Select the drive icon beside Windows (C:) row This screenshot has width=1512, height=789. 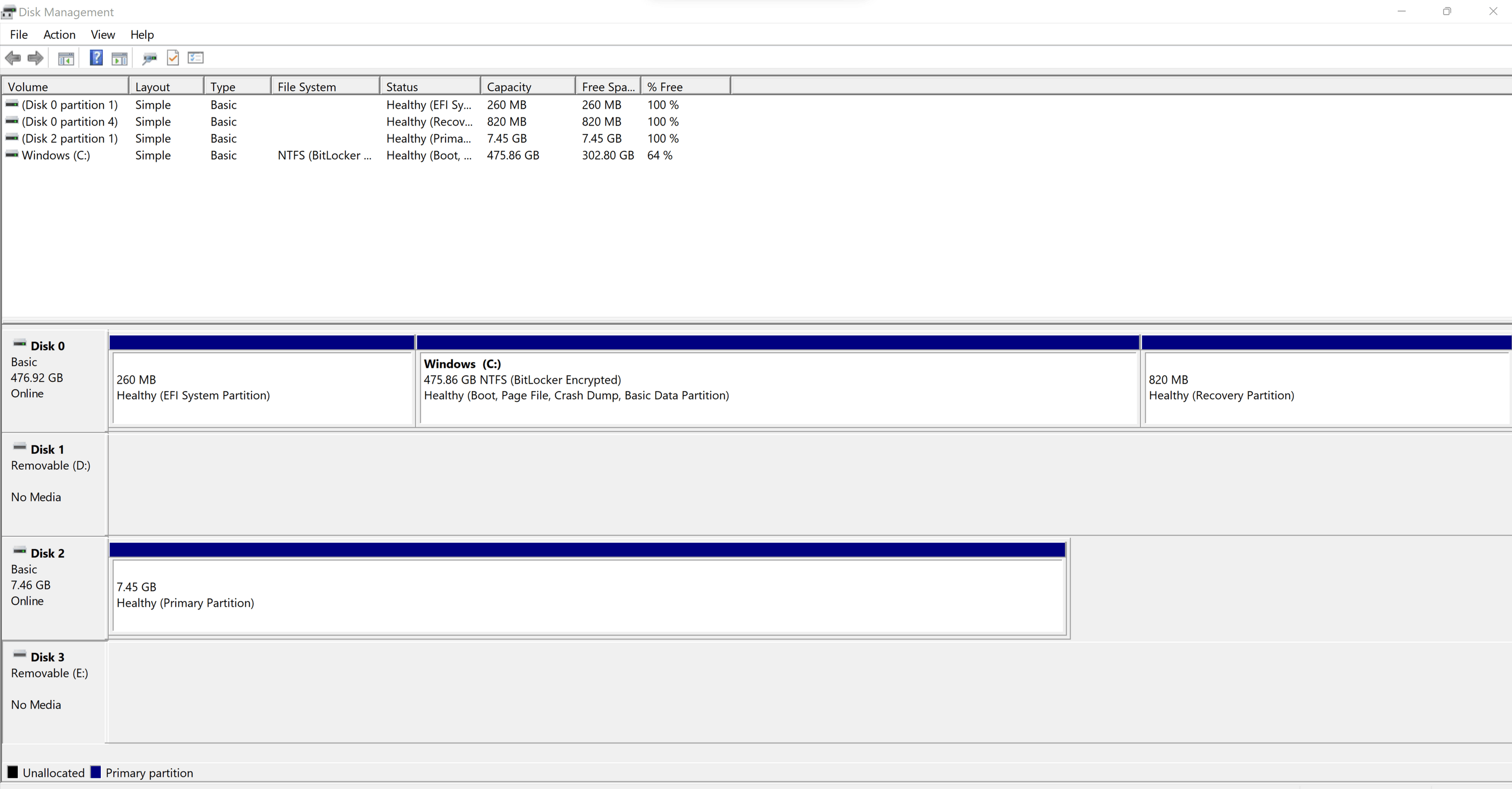(12, 154)
